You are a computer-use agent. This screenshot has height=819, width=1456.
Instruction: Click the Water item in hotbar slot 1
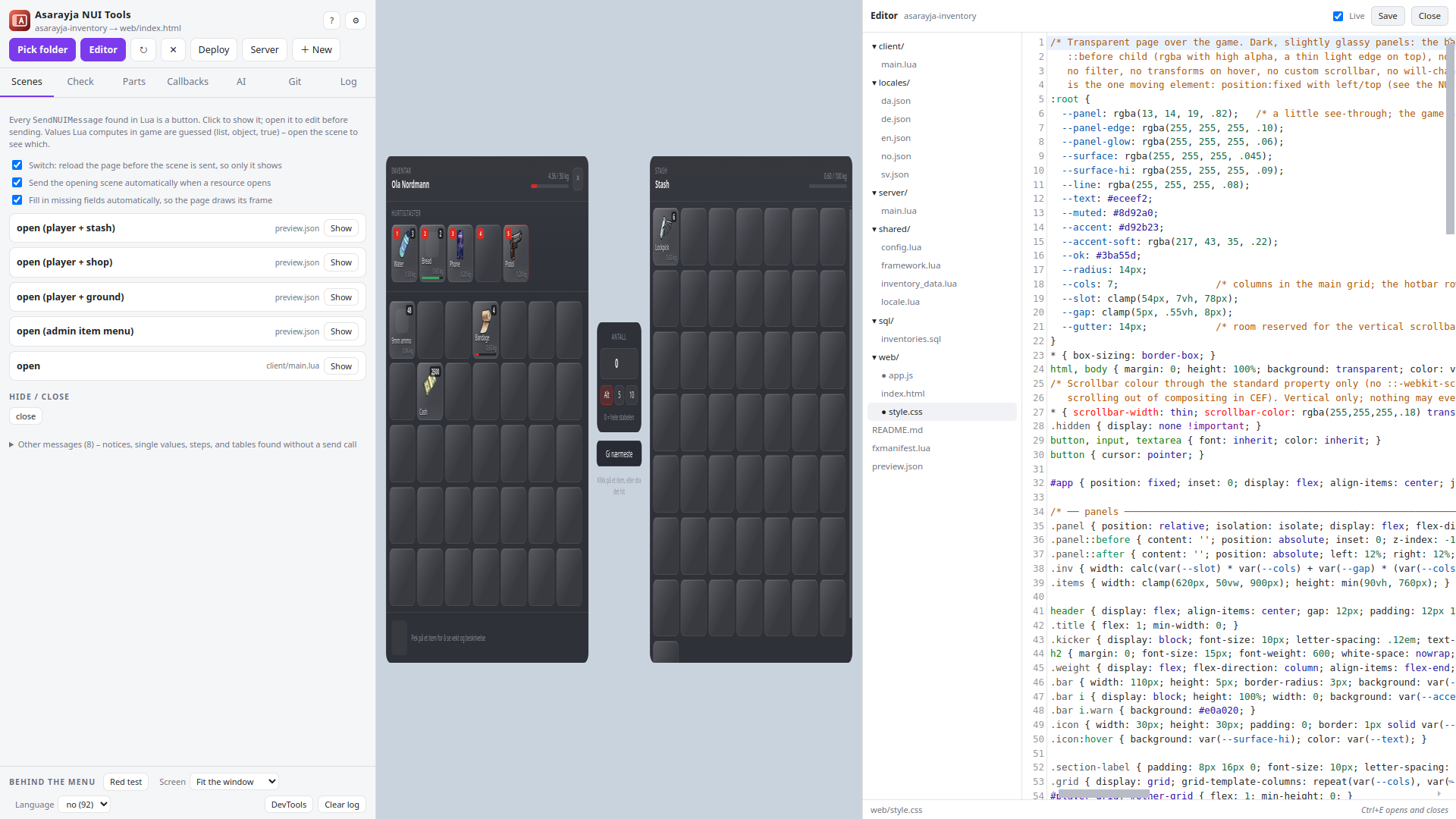pos(403,253)
